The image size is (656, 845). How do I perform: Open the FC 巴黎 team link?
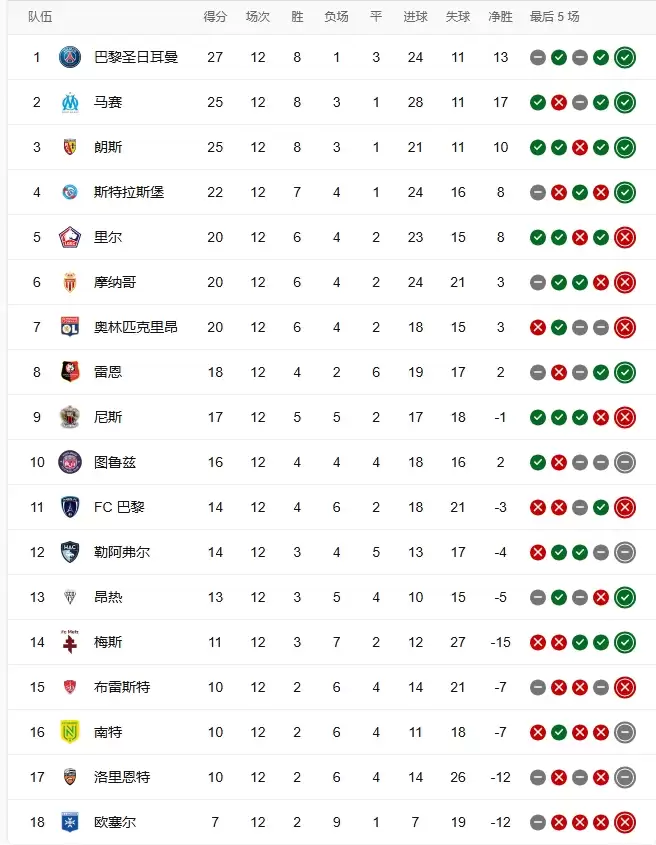[119, 507]
